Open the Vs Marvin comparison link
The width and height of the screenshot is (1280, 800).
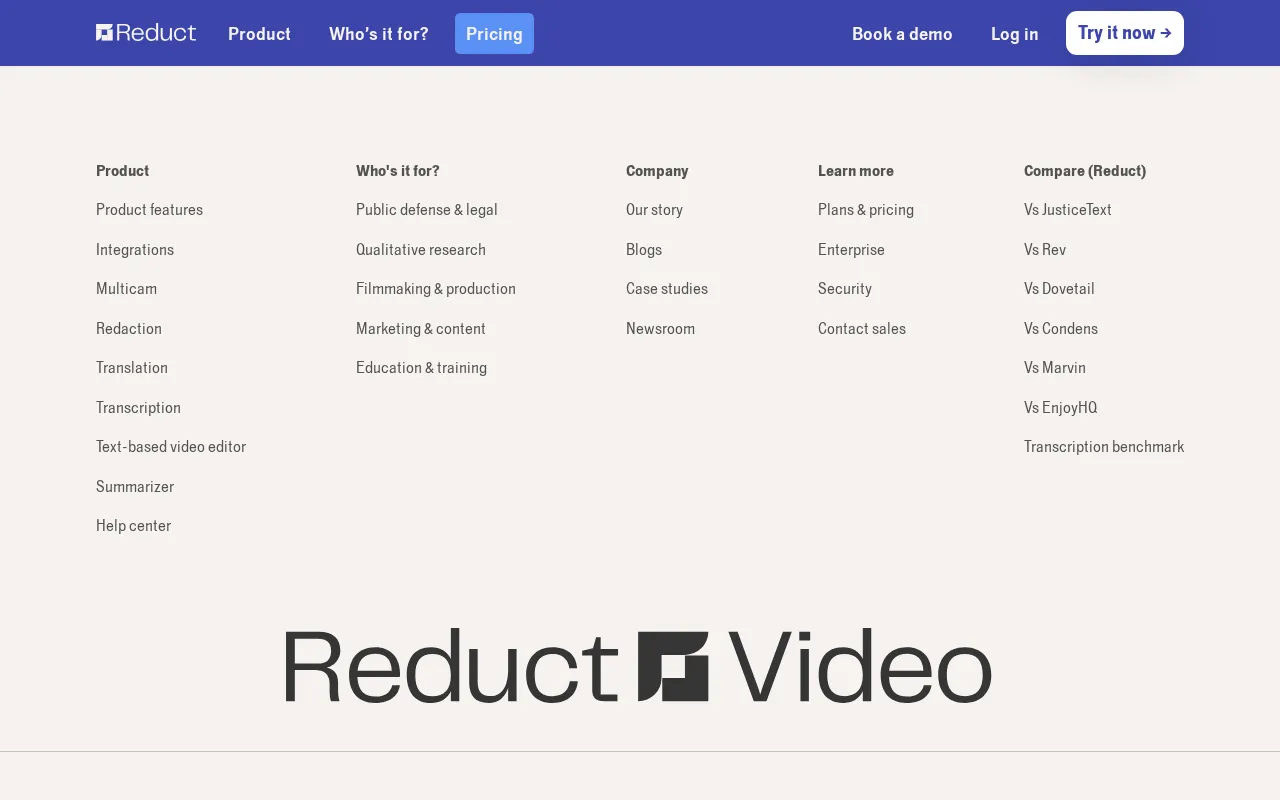coord(1055,368)
